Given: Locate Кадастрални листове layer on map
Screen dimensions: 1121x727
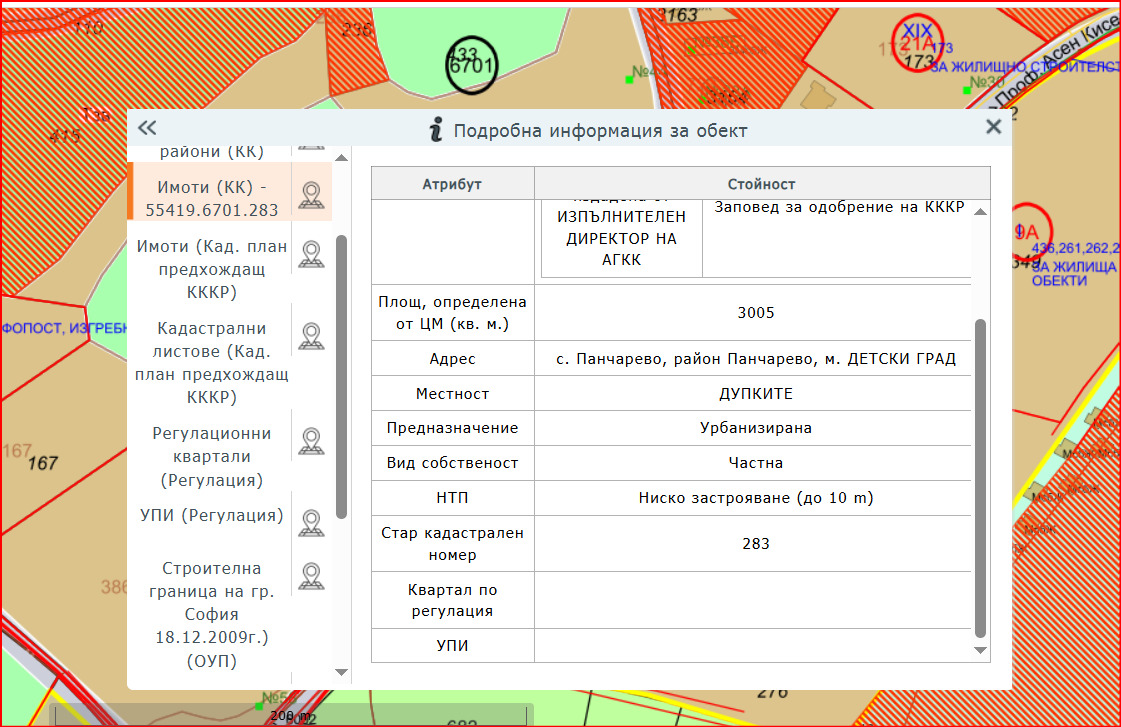Looking at the screenshot, I should click(312, 336).
